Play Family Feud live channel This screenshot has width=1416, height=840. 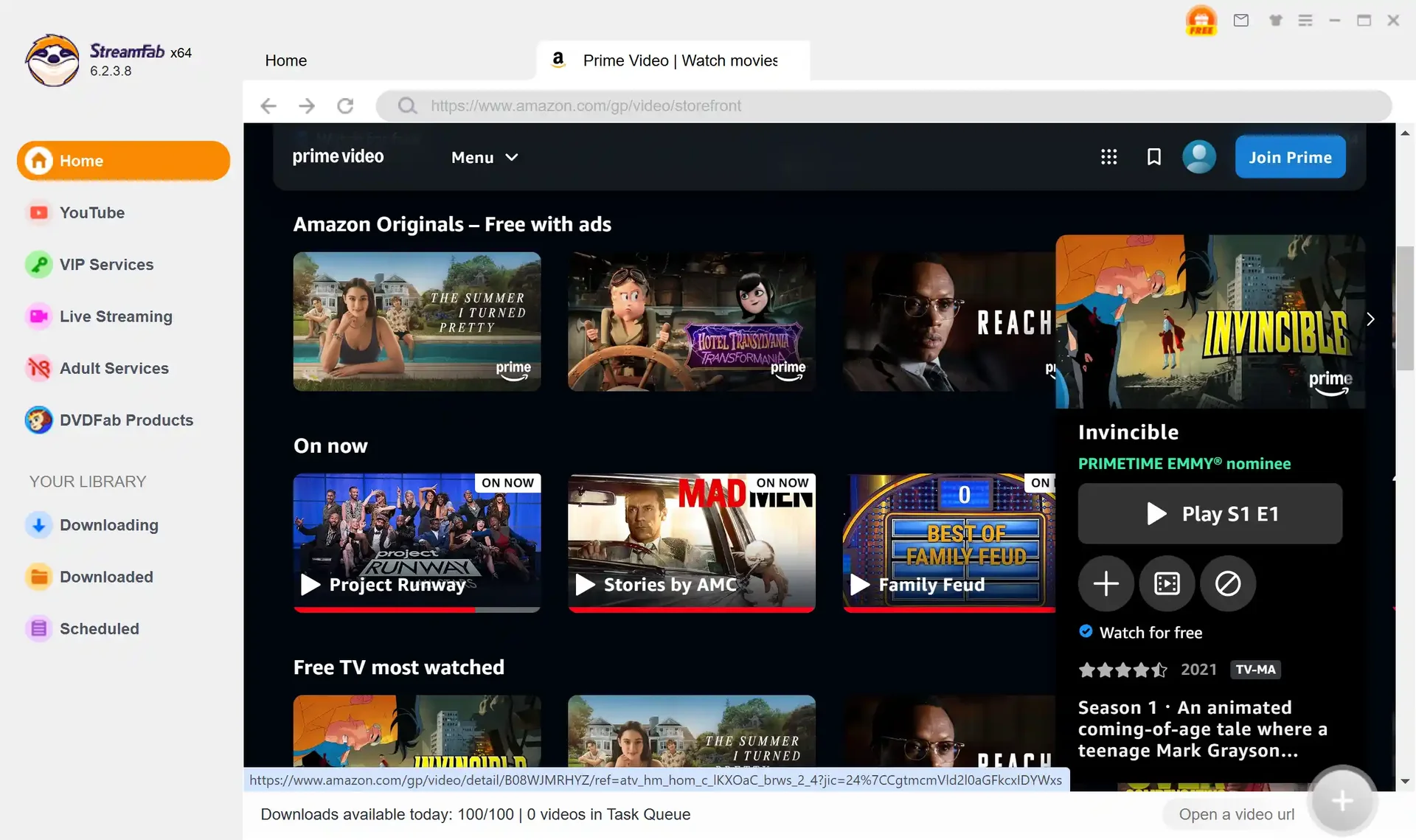tap(949, 543)
